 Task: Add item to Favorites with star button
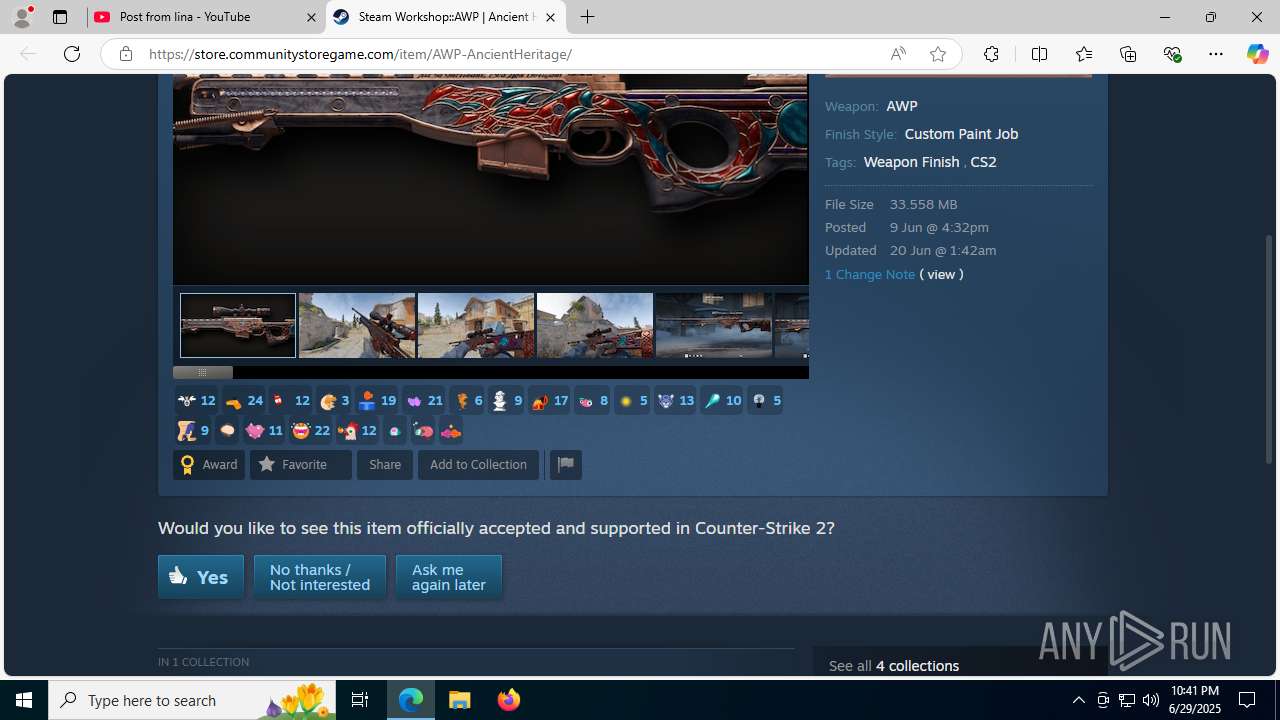pos(301,464)
